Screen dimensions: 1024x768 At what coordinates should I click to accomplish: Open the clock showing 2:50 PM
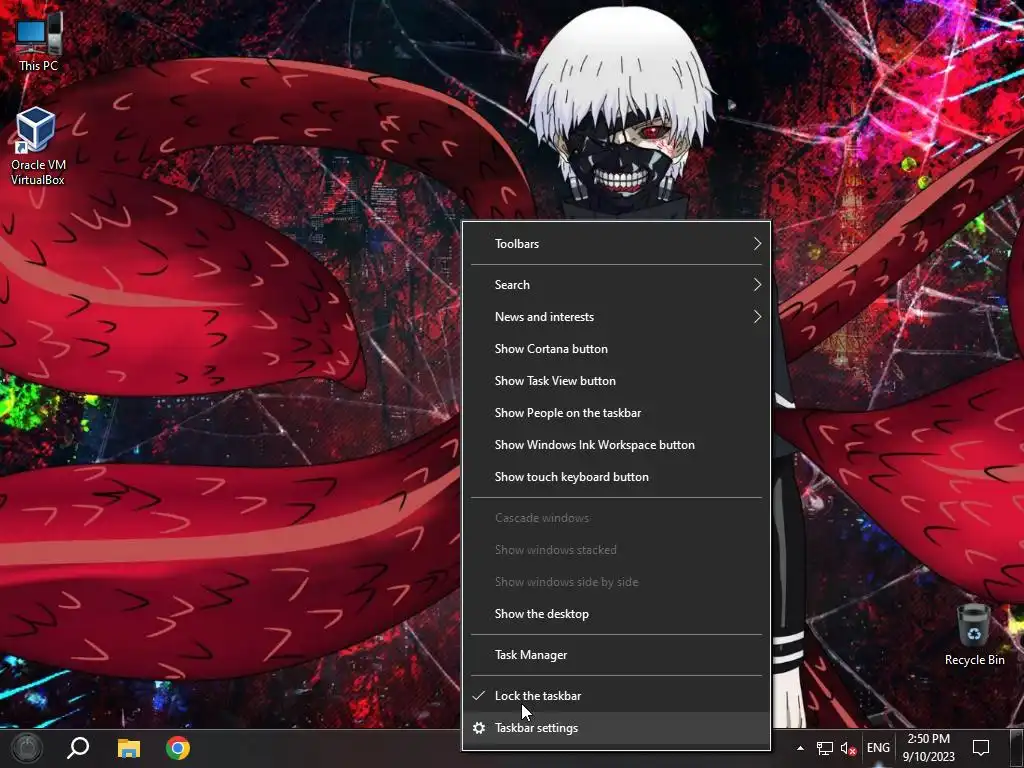point(929,748)
